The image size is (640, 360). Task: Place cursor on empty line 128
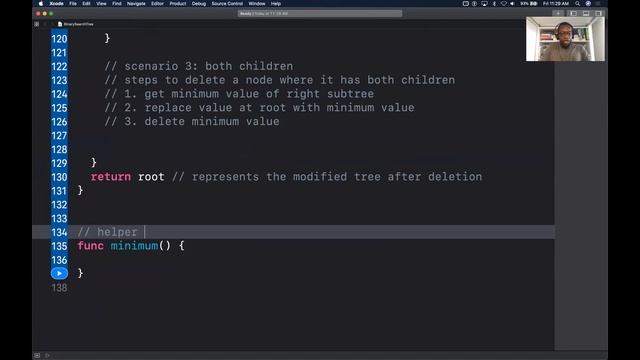[312, 149]
